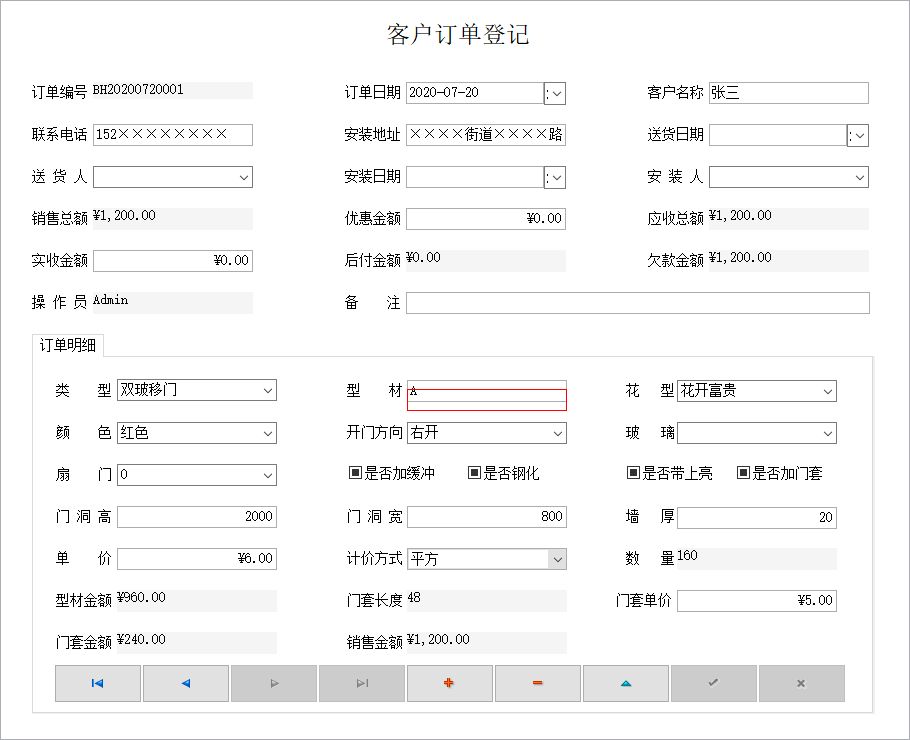Select the 订单明细 tab

point(68,345)
